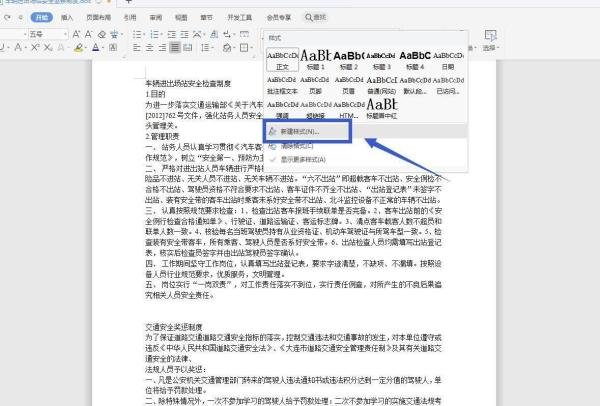Apply the 标题 4 style

pyautogui.click(x=415, y=60)
